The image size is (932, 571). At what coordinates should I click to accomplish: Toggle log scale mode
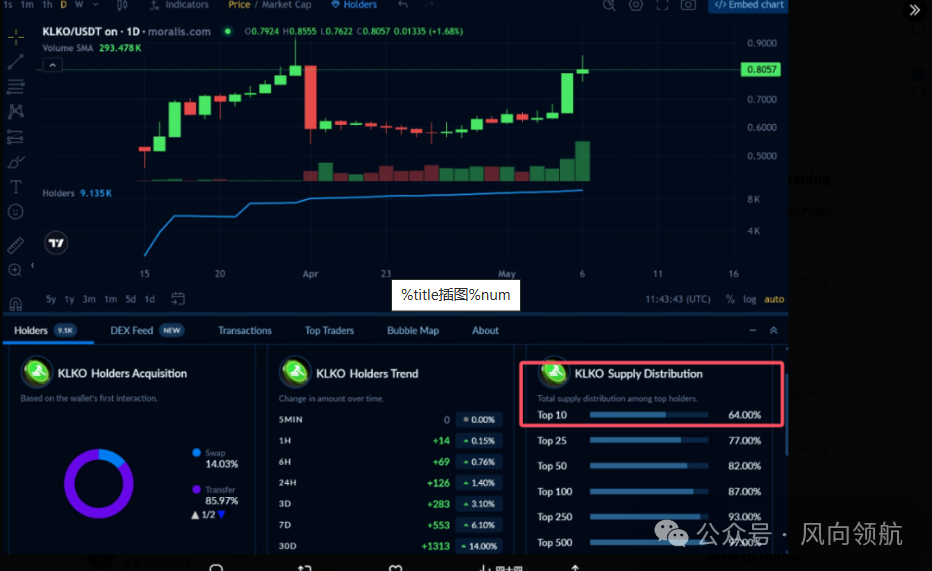(x=750, y=299)
